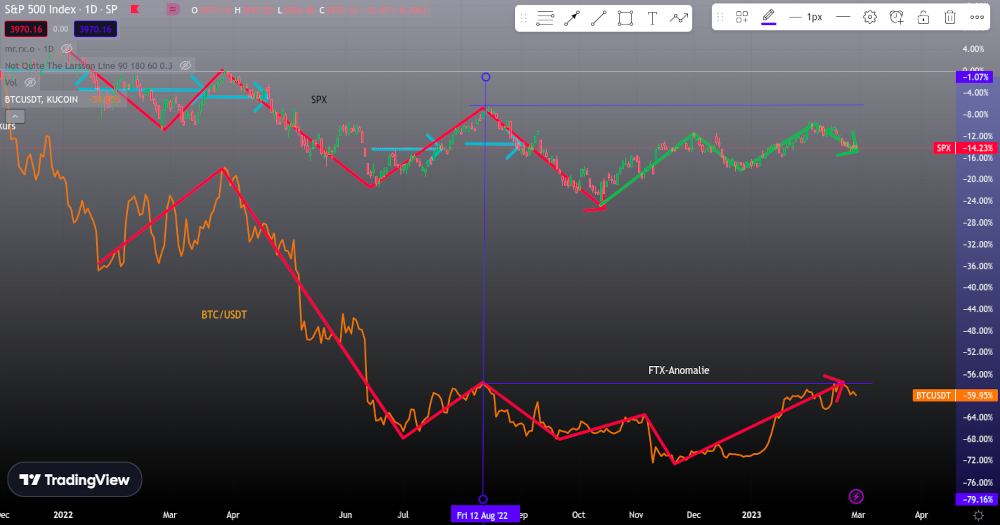Select the Text annotation tool
This screenshot has height=525, width=1000.
tap(652, 18)
